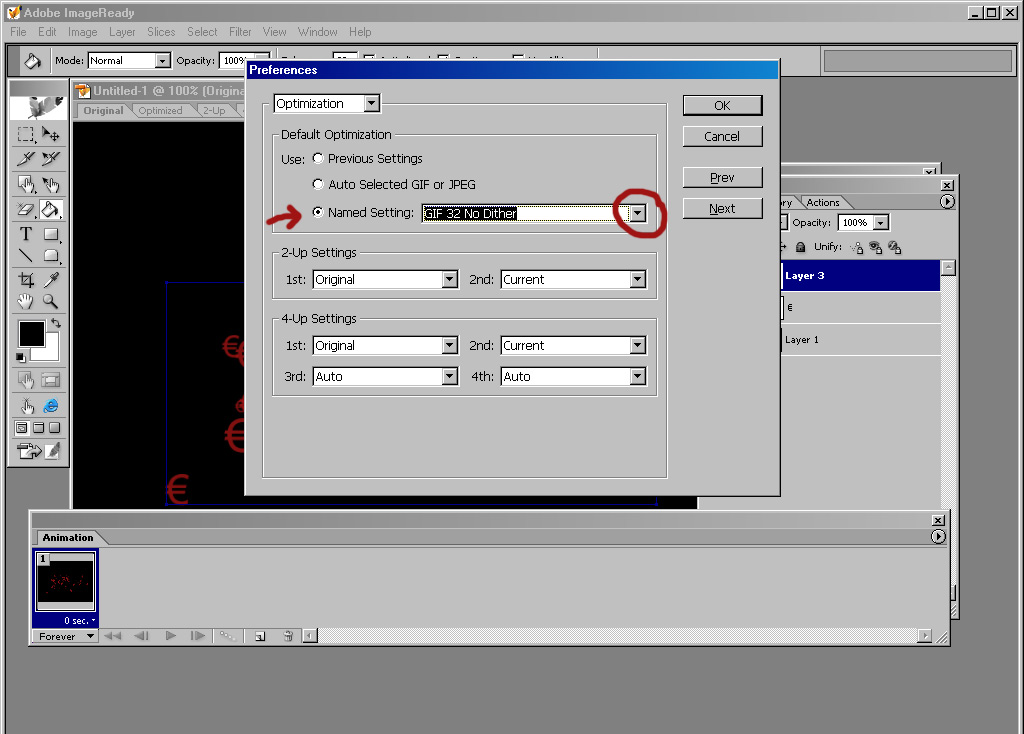Click the black foreground color swatch
This screenshot has height=734, width=1024.
(x=31, y=333)
